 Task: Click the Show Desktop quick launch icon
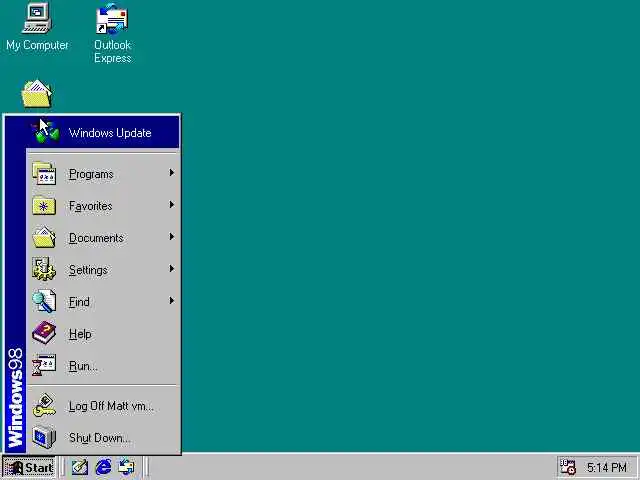[80, 467]
